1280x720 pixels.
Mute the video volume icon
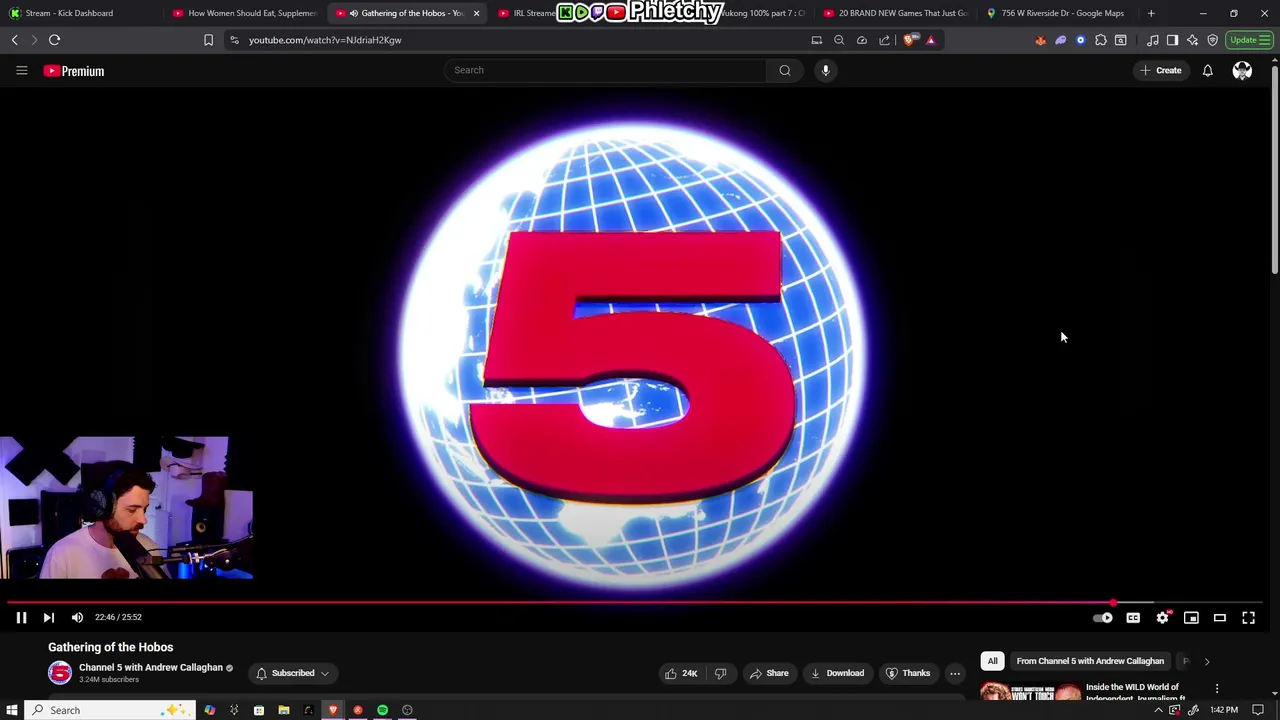tap(77, 618)
